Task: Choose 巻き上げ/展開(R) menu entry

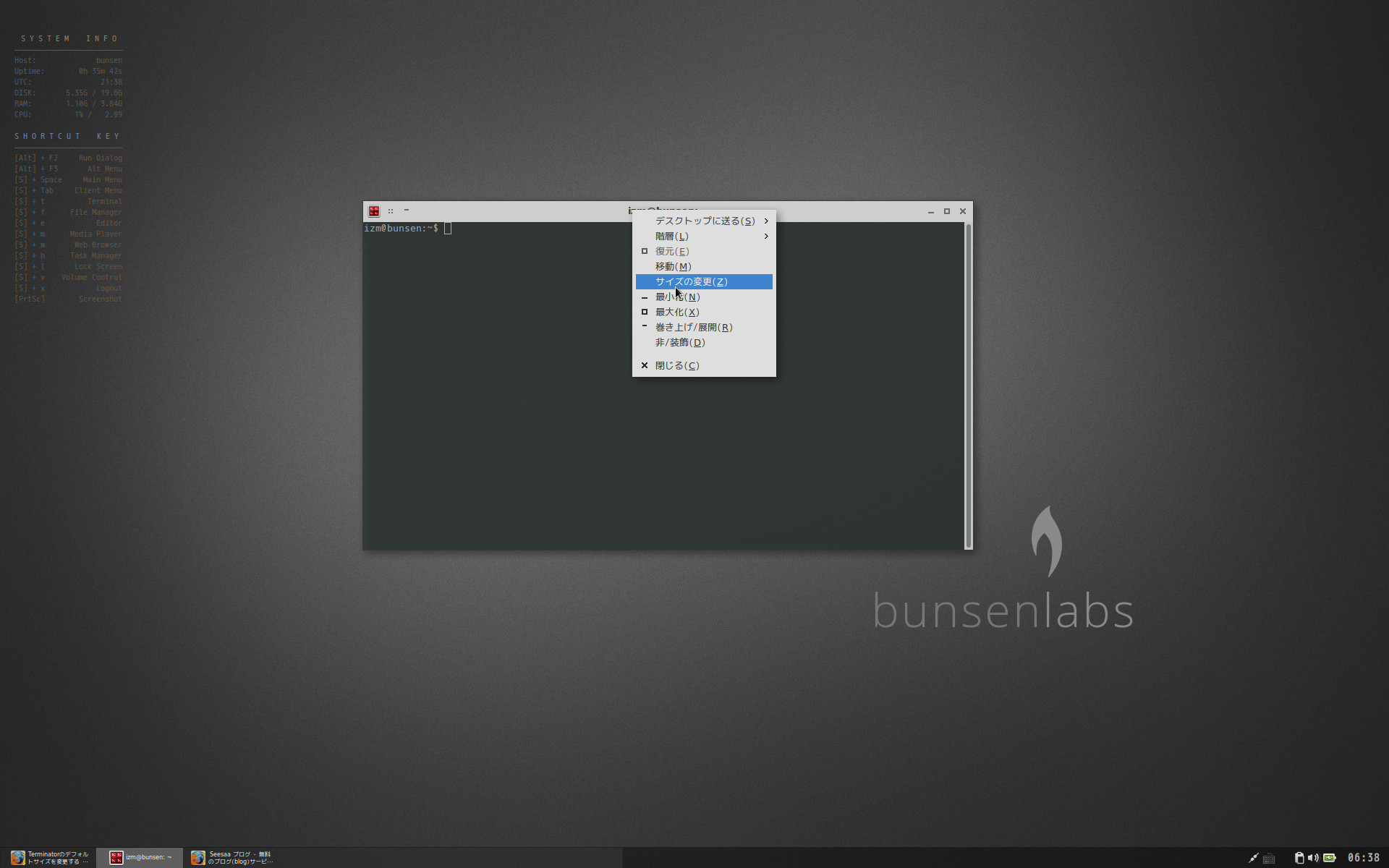Action: click(704, 327)
